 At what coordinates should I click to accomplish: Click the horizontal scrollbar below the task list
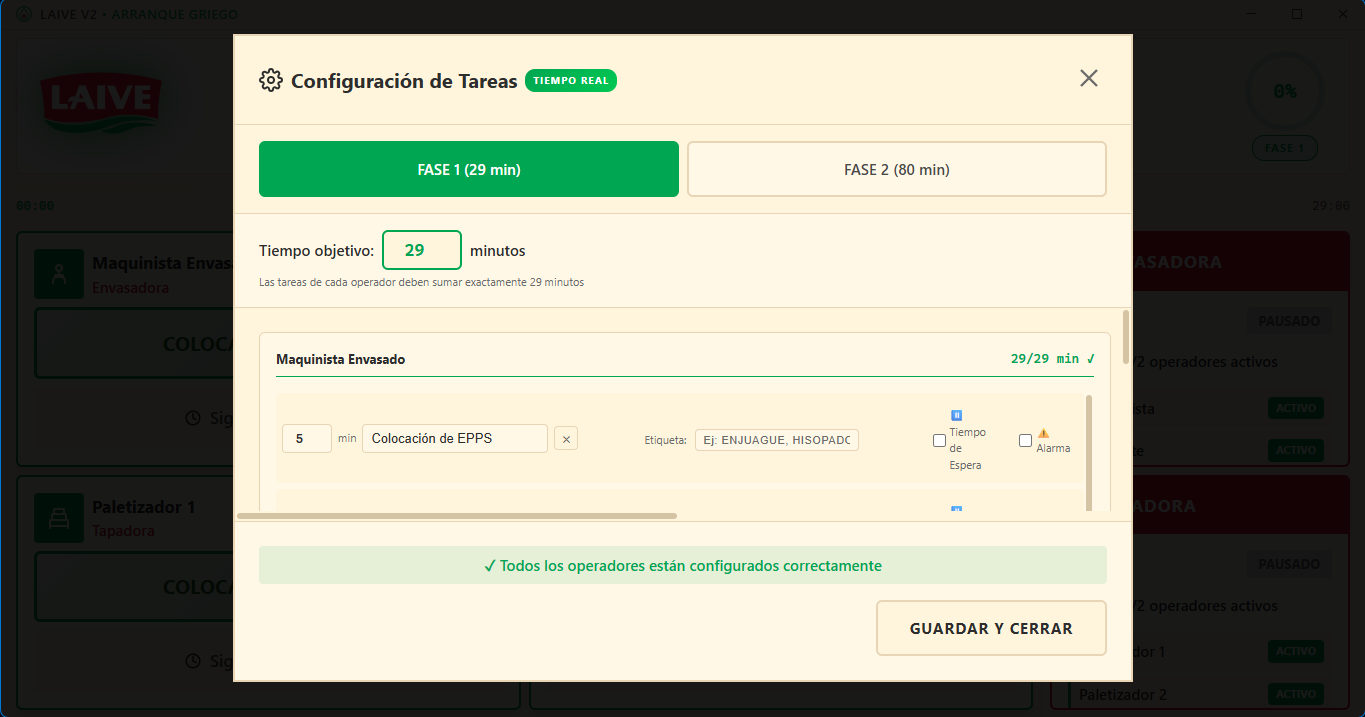(x=456, y=515)
